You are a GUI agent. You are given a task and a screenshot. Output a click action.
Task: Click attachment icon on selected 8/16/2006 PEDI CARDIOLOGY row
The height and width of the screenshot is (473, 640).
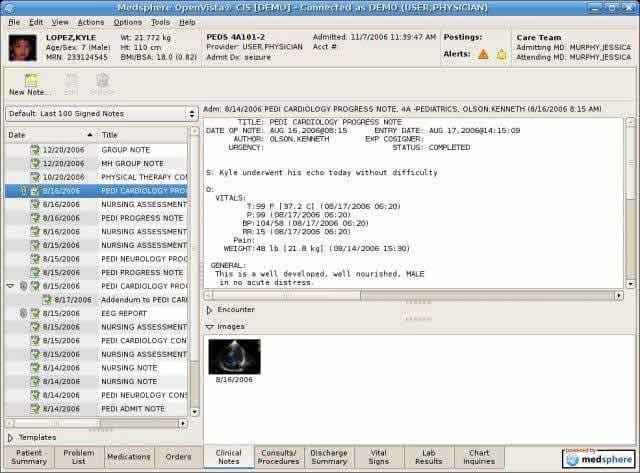tap(24, 191)
